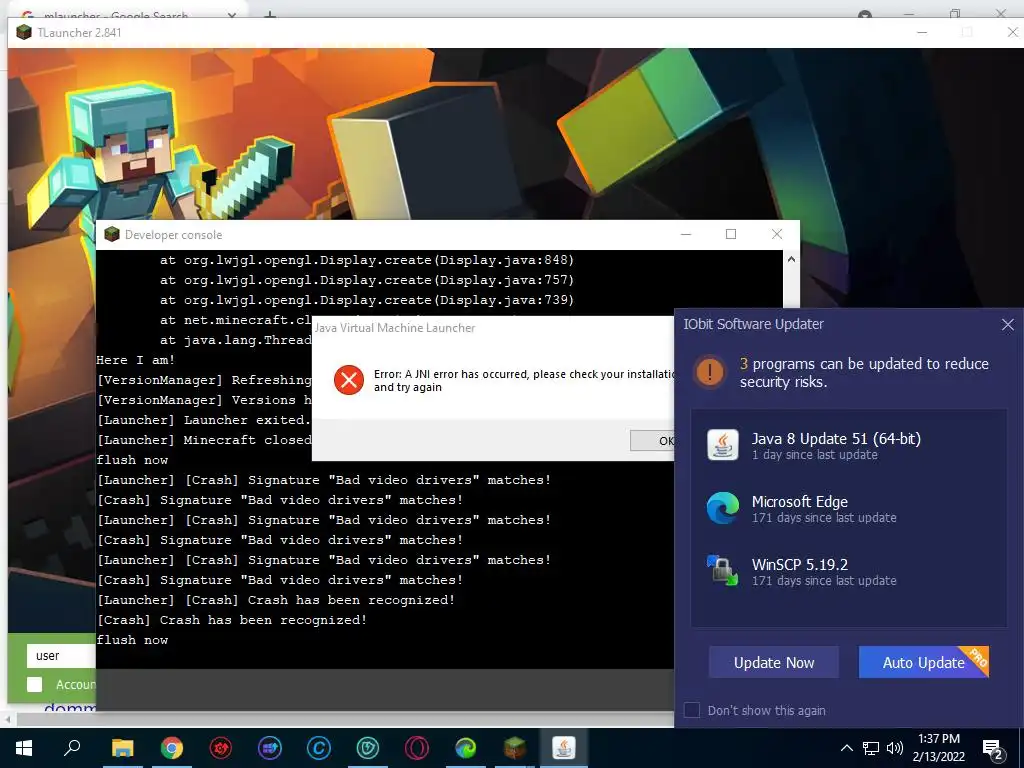
Task: Open the Windows Start menu
Action: (24, 748)
